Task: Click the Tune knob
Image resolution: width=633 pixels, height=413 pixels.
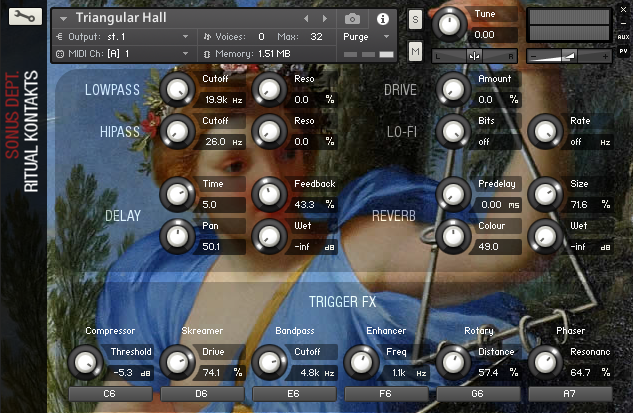Action: 449,24
